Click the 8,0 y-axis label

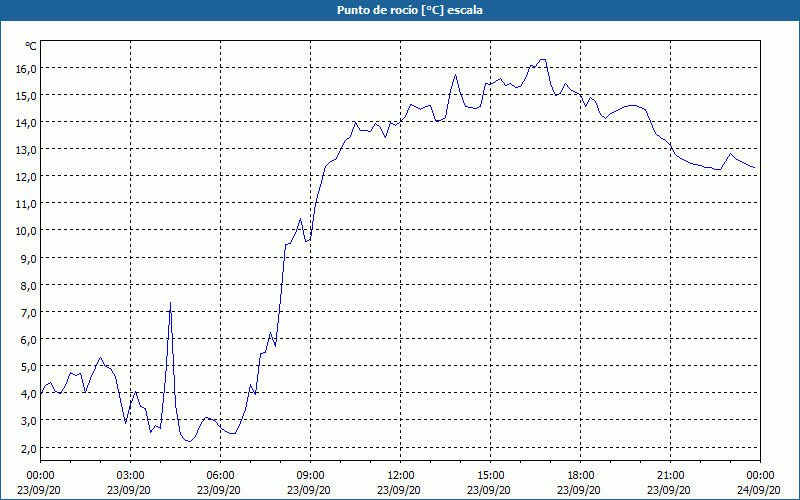[28, 286]
